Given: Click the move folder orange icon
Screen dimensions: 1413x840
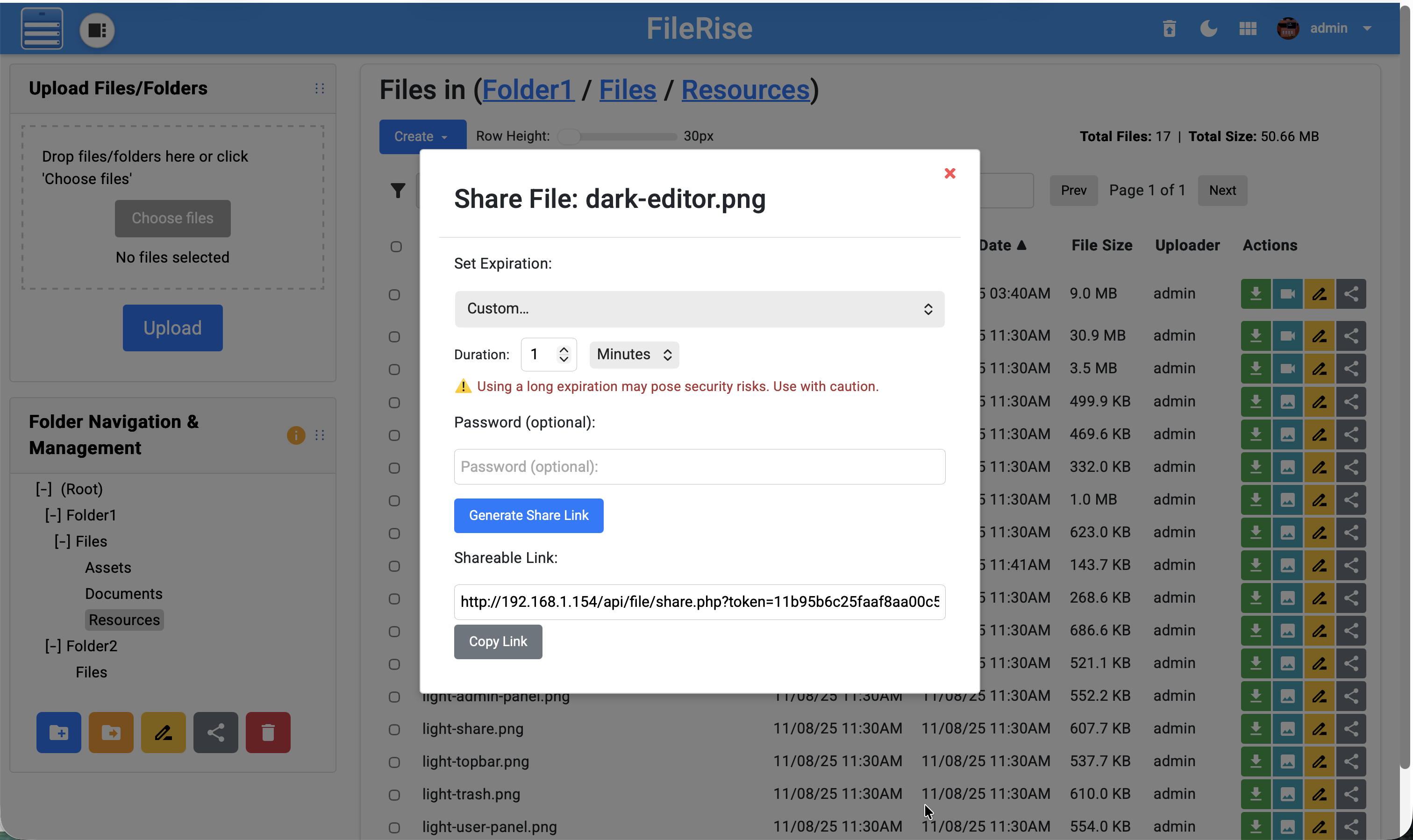Looking at the screenshot, I should coord(111,733).
